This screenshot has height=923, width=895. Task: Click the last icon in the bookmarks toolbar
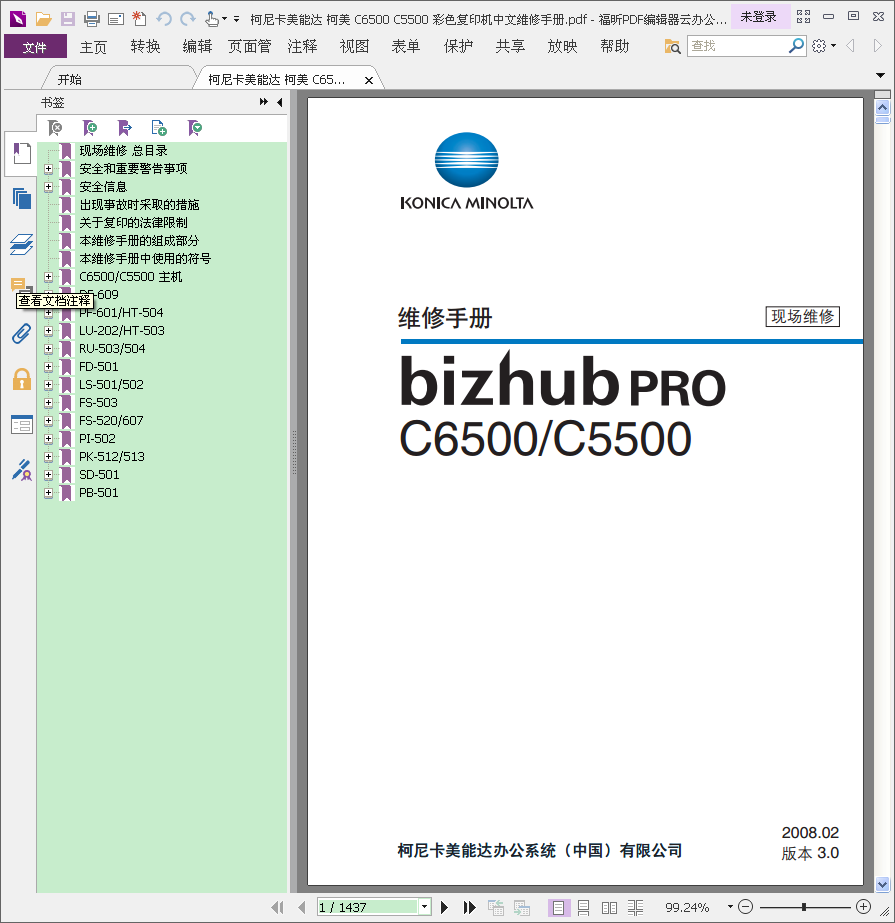point(194,127)
